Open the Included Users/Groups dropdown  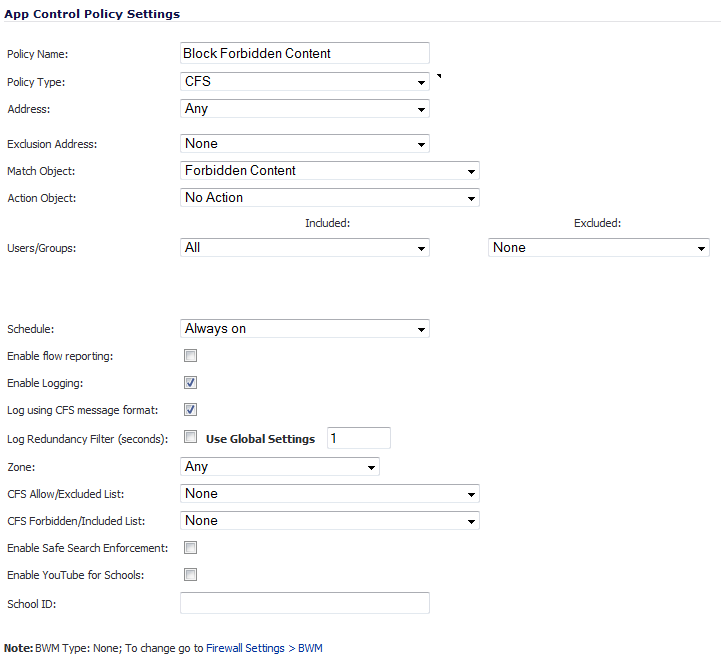[x=305, y=248]
